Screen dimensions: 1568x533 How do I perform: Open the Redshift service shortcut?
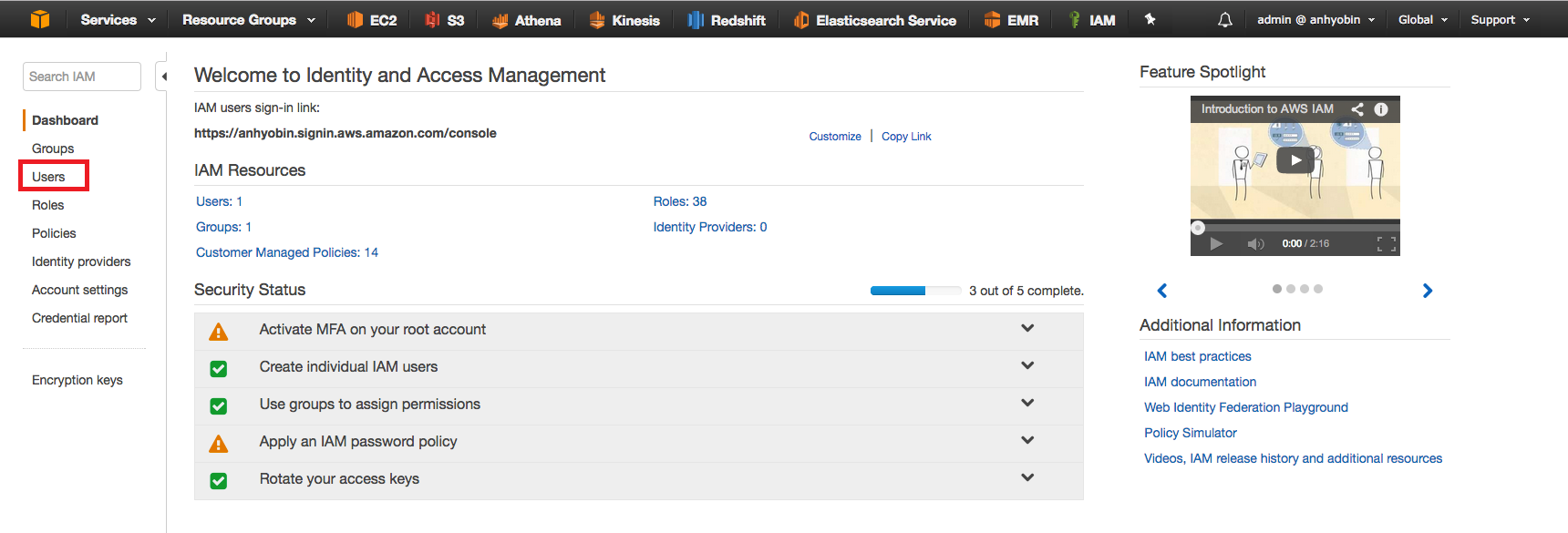[727, 20]
